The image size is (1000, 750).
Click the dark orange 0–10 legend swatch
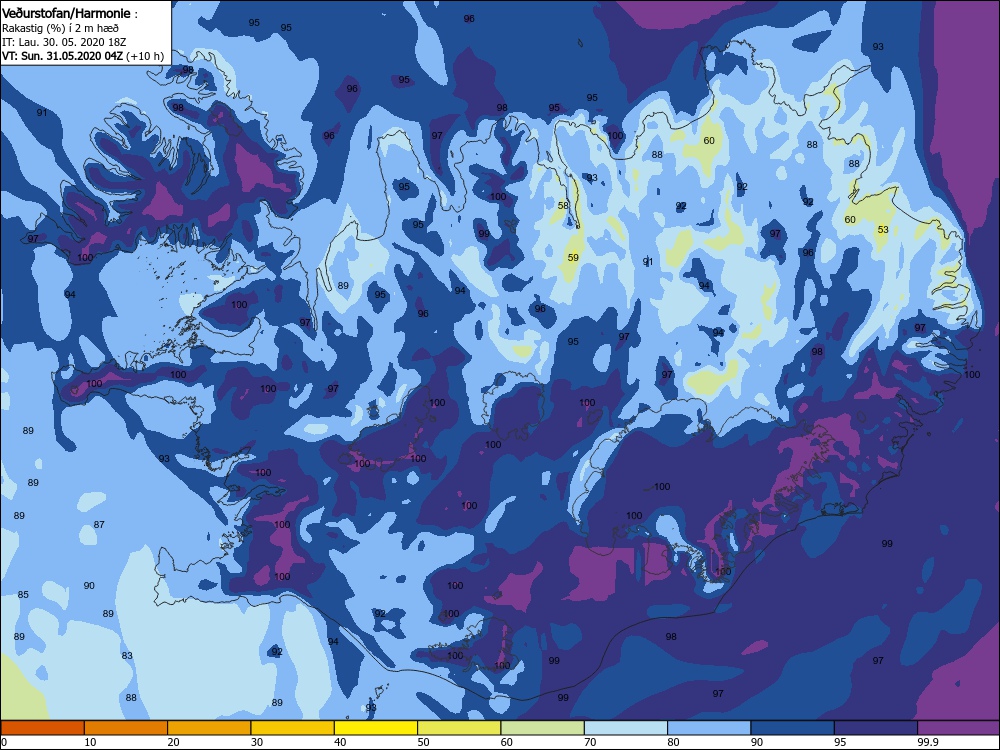[42, 728]
